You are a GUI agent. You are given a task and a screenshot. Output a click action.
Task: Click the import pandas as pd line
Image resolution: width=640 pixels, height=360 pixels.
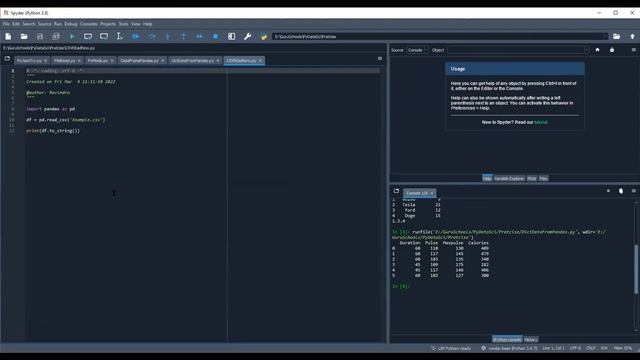(51, 109)
